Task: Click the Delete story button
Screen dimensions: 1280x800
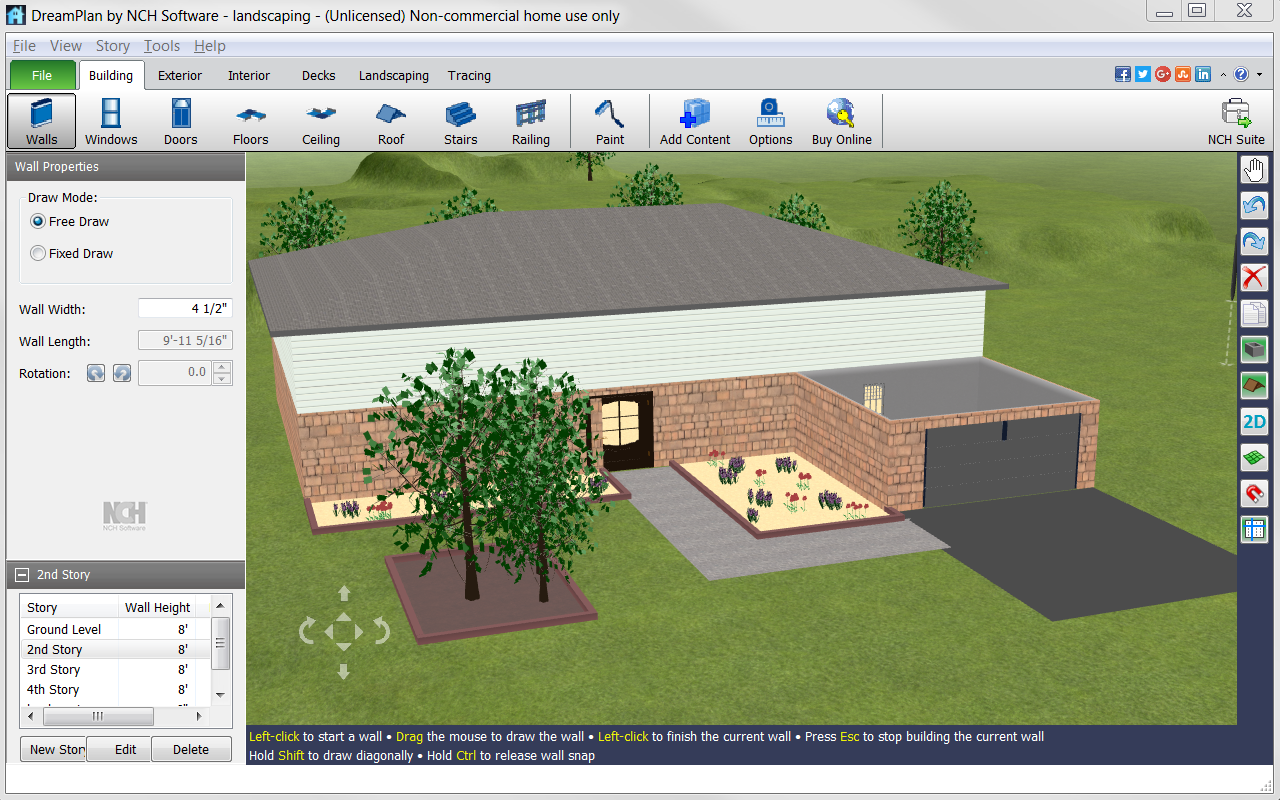Action: [x=191, y=749]
